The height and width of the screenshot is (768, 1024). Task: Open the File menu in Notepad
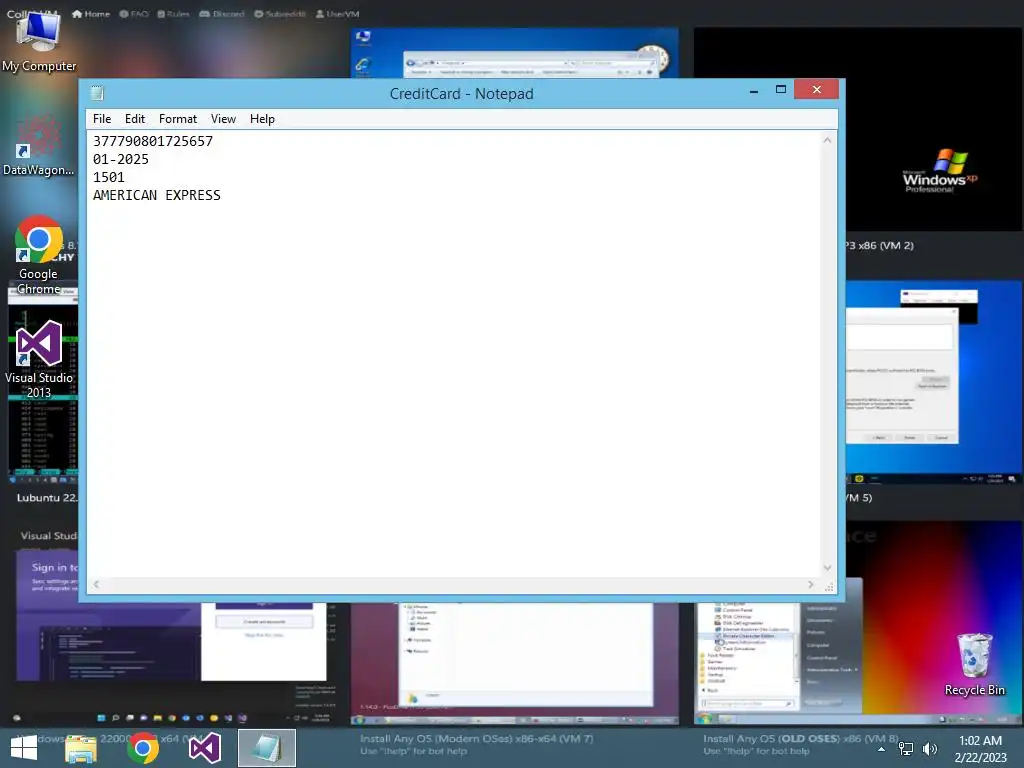[102, 119]
